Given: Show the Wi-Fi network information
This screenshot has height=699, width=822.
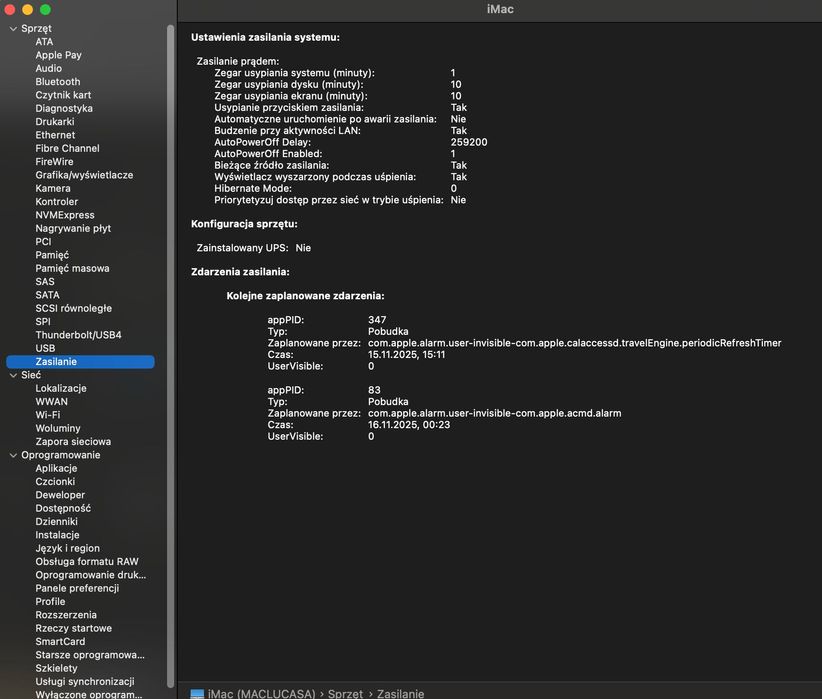Looking at the screenshot, I should click(x=48, y=415).
